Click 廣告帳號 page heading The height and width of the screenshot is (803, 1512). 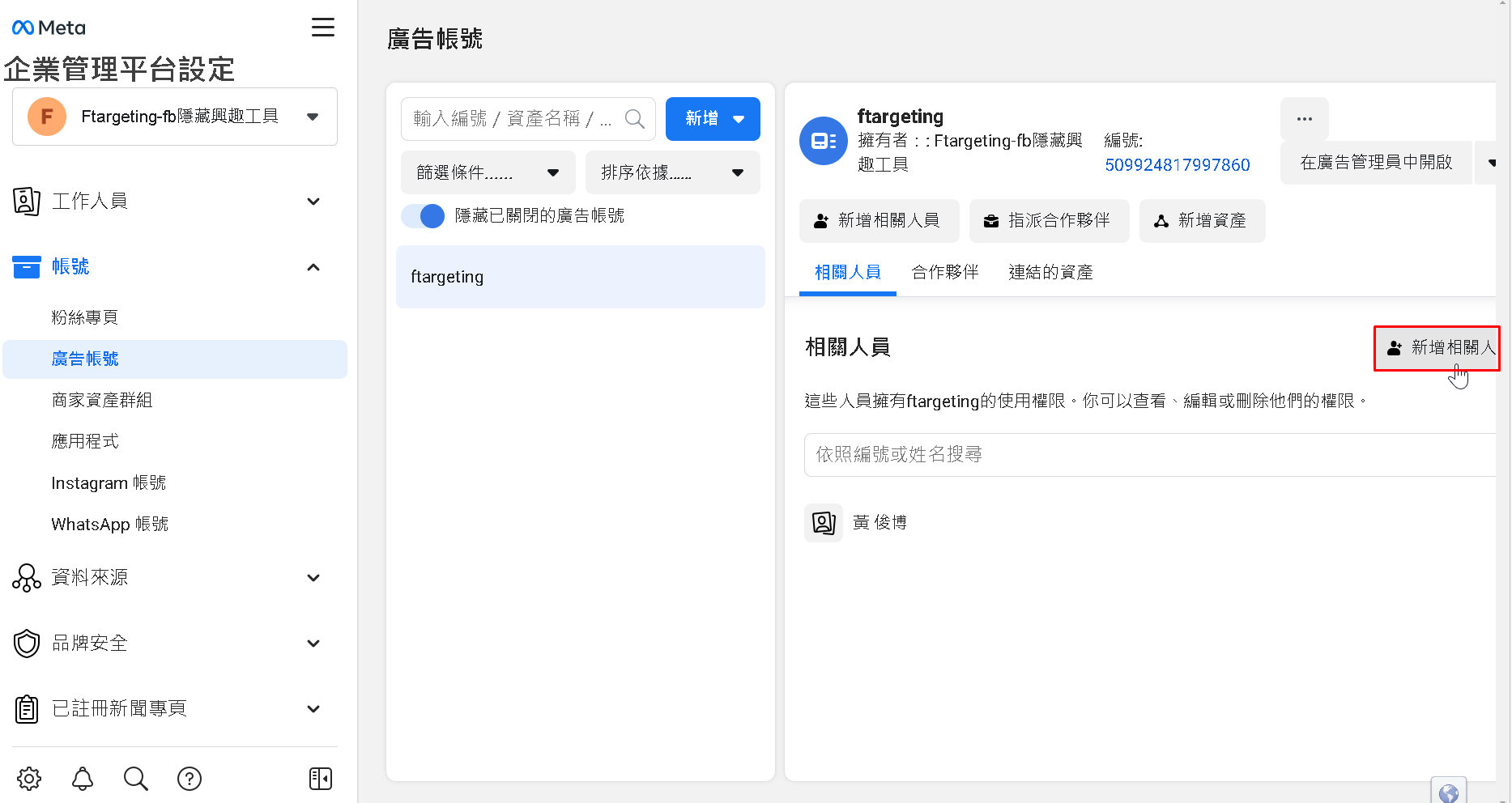tap(435, 39)
